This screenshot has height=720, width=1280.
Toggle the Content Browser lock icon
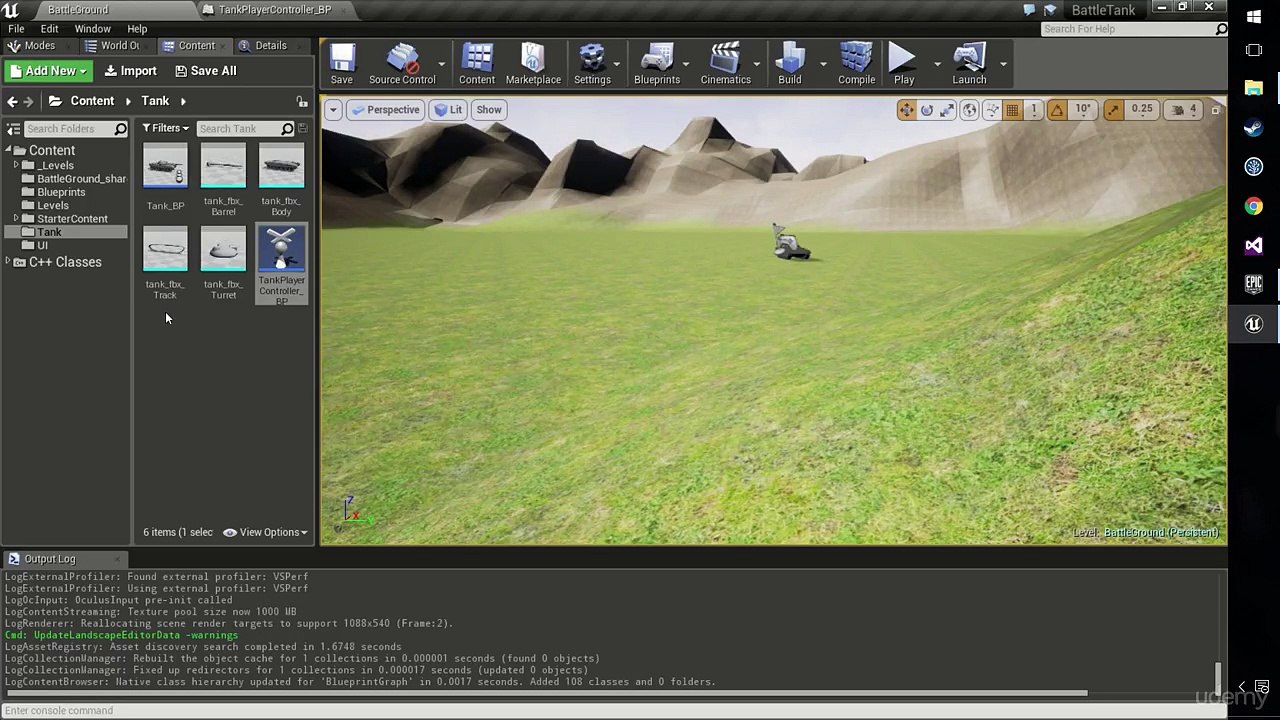[302, 102]
